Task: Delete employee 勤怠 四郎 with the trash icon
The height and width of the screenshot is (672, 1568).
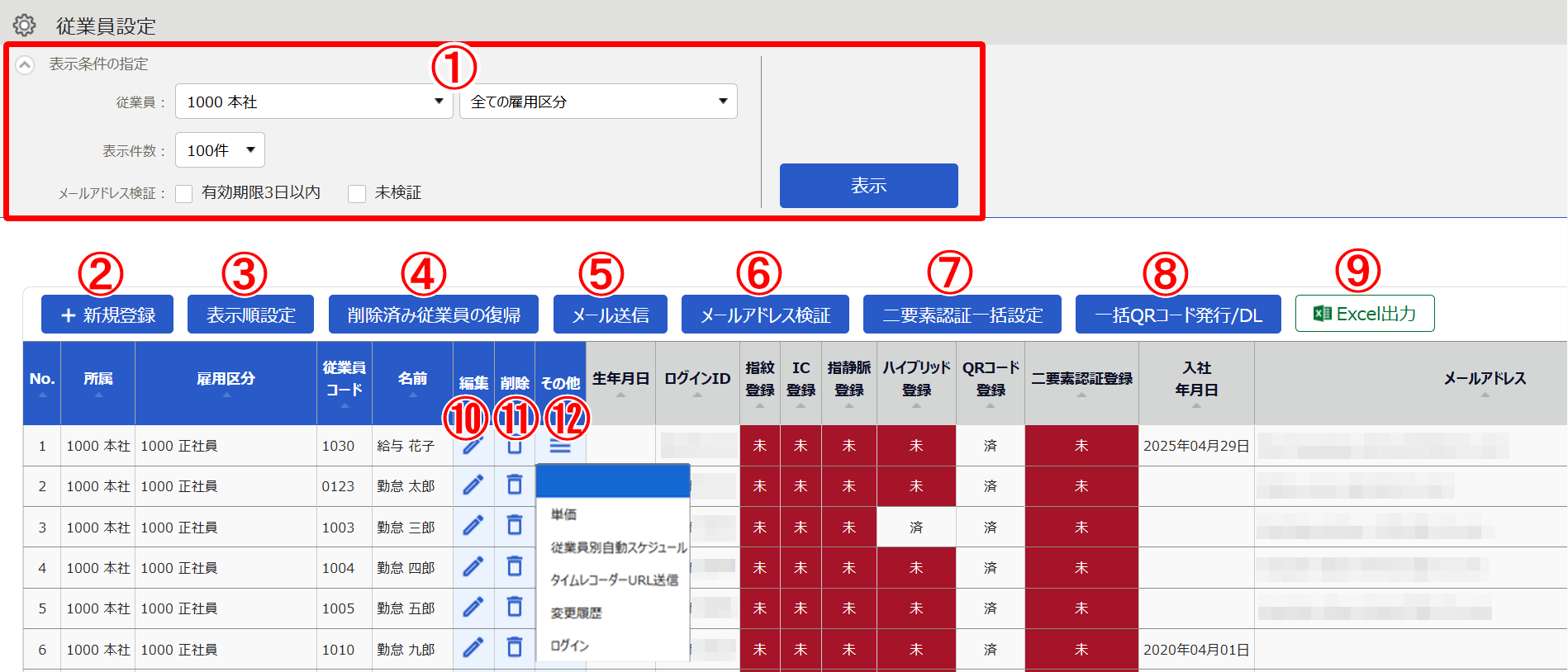Action: 514,566
